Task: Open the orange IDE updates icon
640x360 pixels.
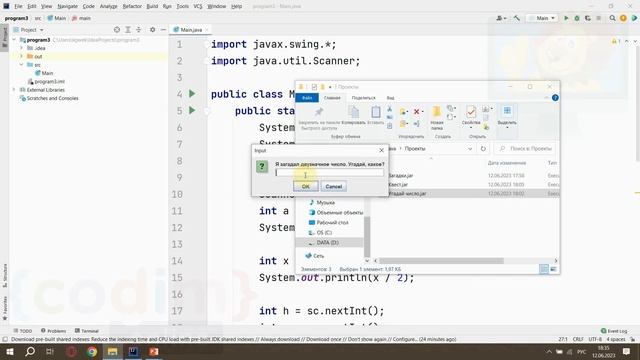Action: [x=623, y=18]
